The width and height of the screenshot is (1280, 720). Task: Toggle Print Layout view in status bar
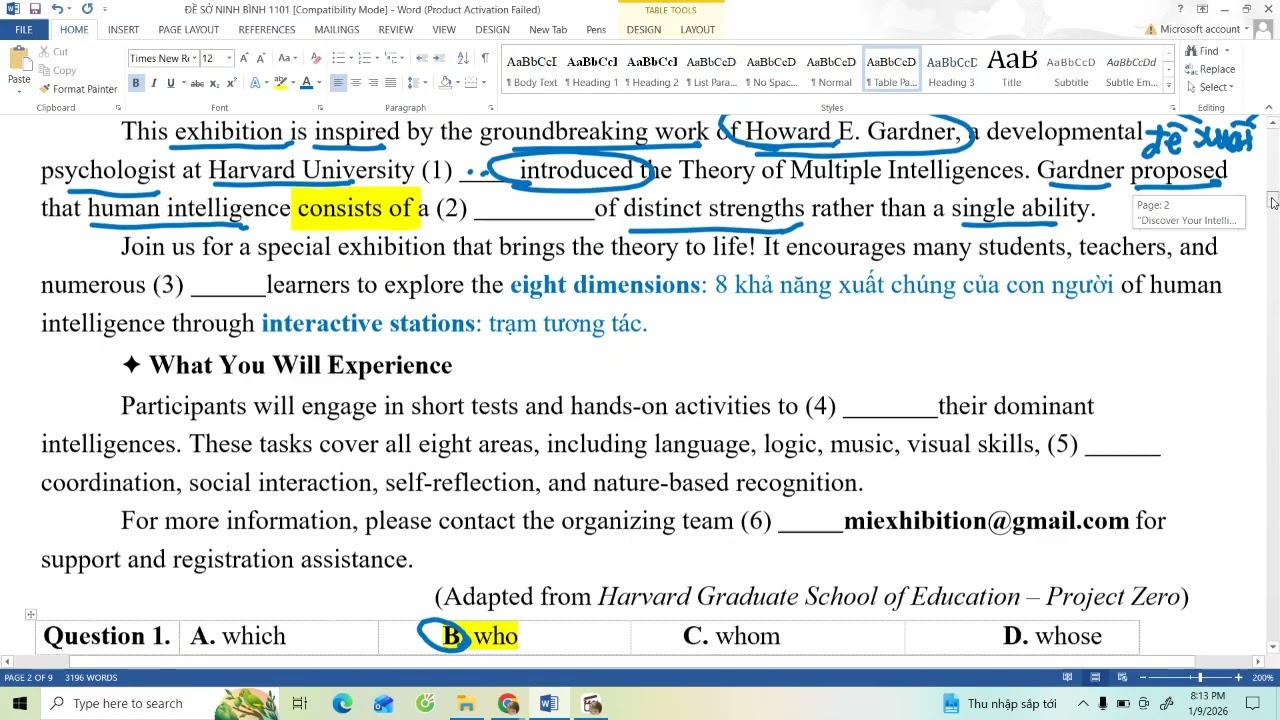click(1095, 677)
